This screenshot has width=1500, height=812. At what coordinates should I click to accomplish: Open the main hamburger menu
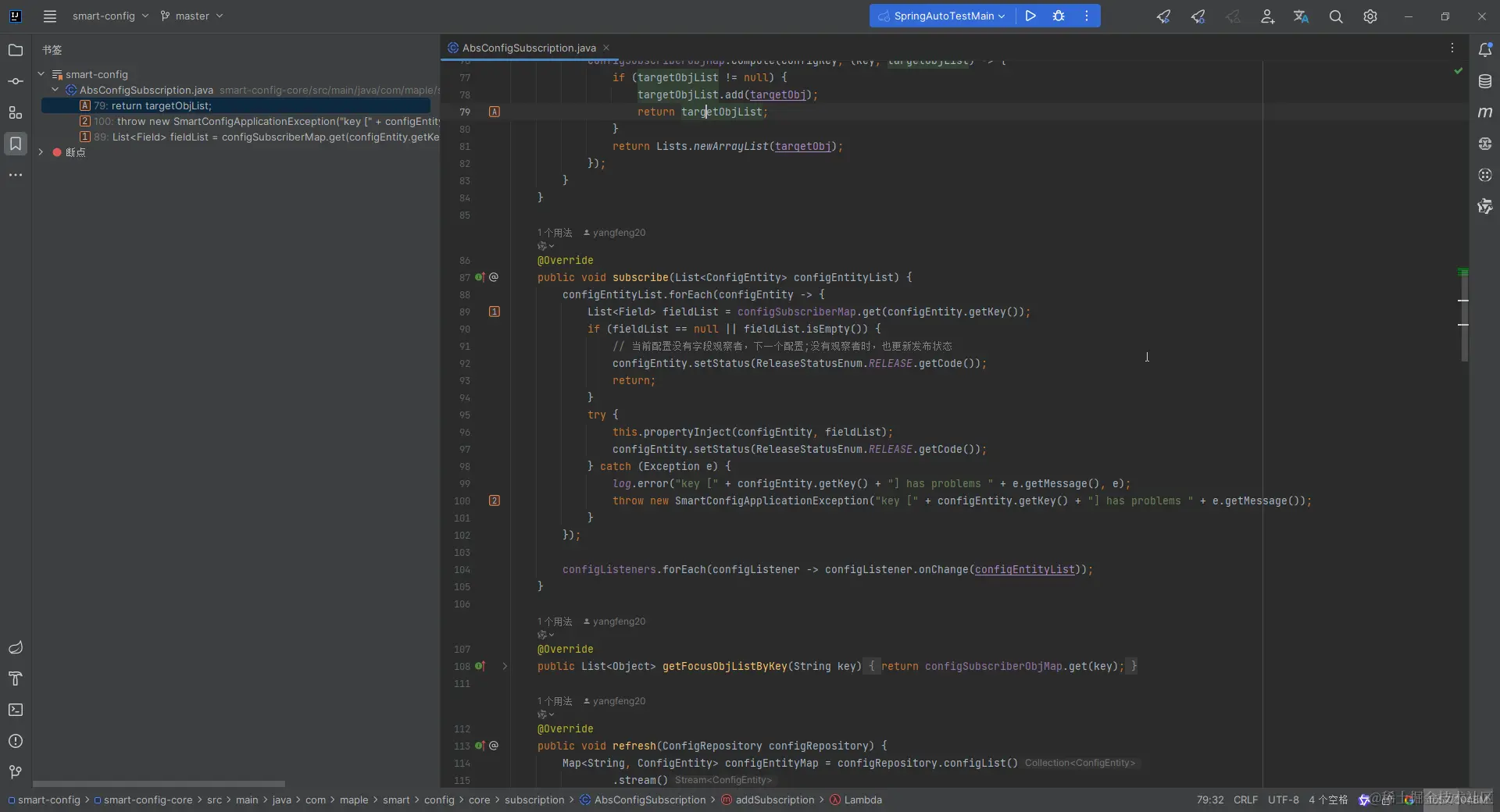pyautogui.click(x=50, y=16)
